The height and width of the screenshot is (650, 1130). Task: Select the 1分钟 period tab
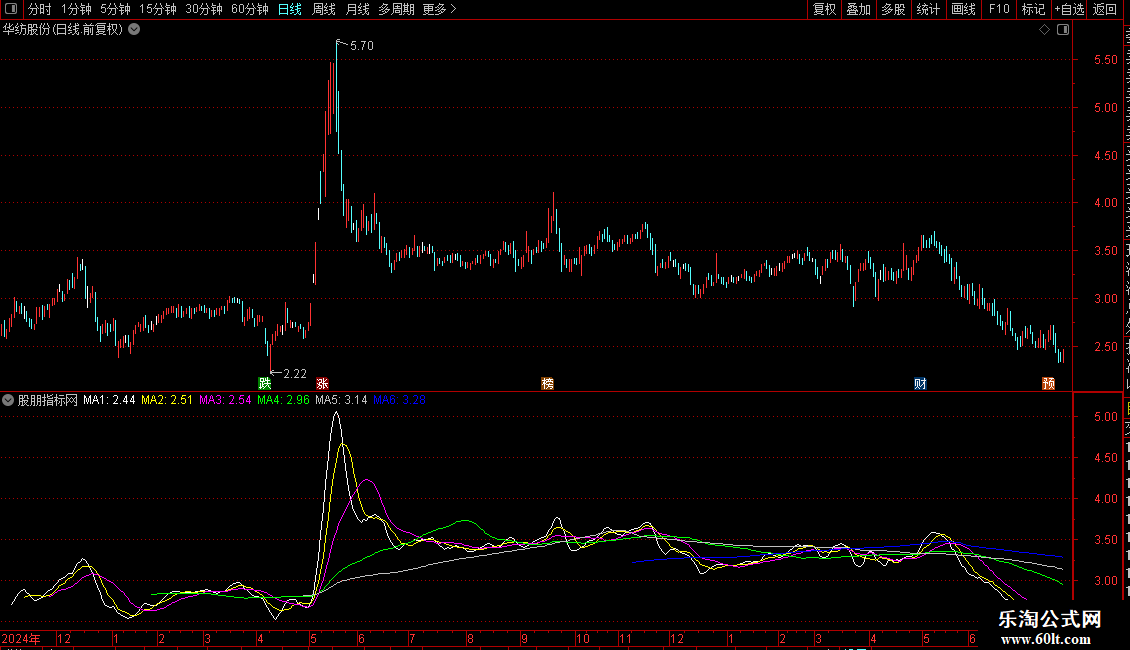pos(76,9)
